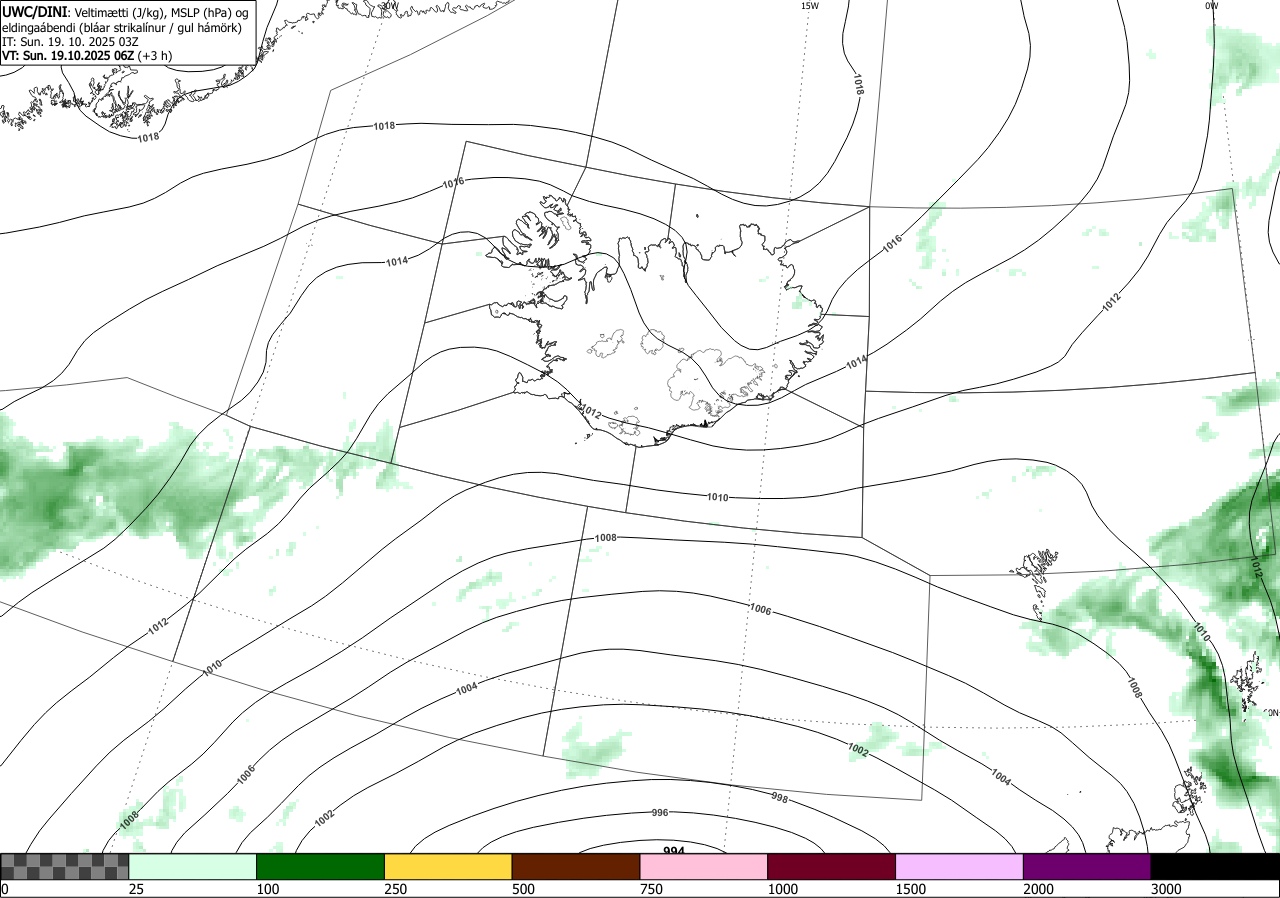Choose the pink 750–1000 legend swatch
Viewport: 1280px width, 898px height.
coord(704,866)
